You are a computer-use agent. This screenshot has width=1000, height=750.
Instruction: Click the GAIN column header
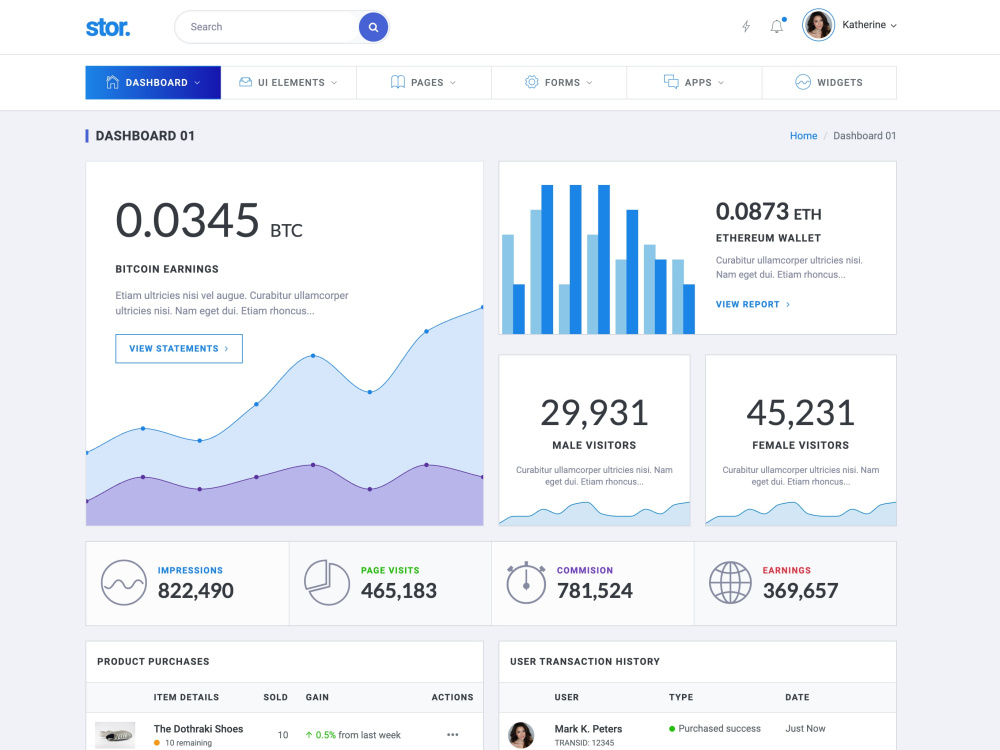coord(317,697)
